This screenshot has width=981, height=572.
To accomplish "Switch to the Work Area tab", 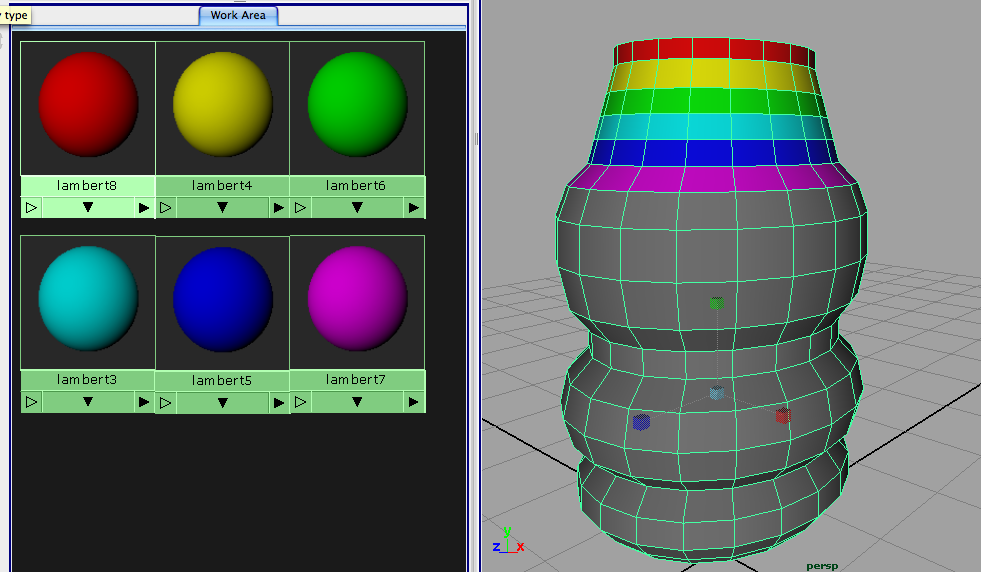I will pyautogui.click(x=238, y=16).
